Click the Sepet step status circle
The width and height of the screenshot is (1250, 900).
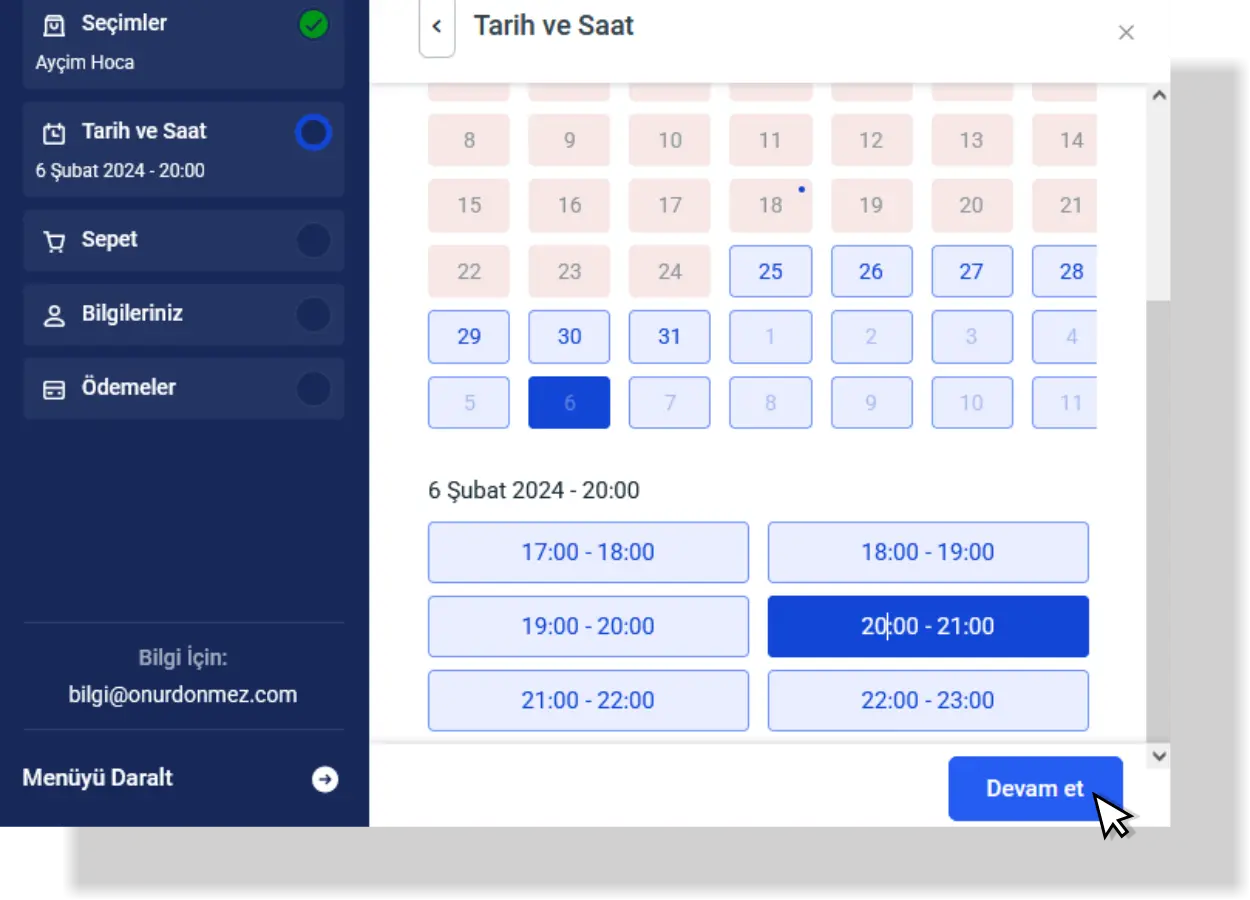click(x=314, y=241)
